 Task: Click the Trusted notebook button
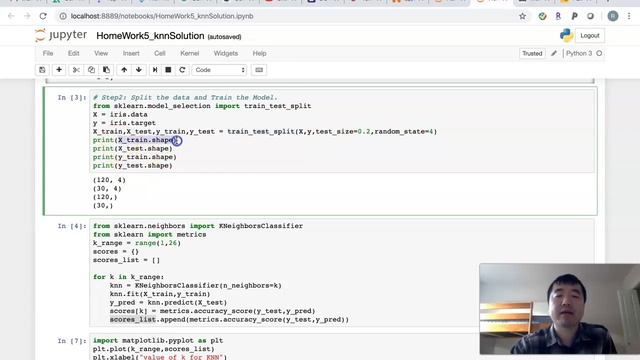coord(532,53)
